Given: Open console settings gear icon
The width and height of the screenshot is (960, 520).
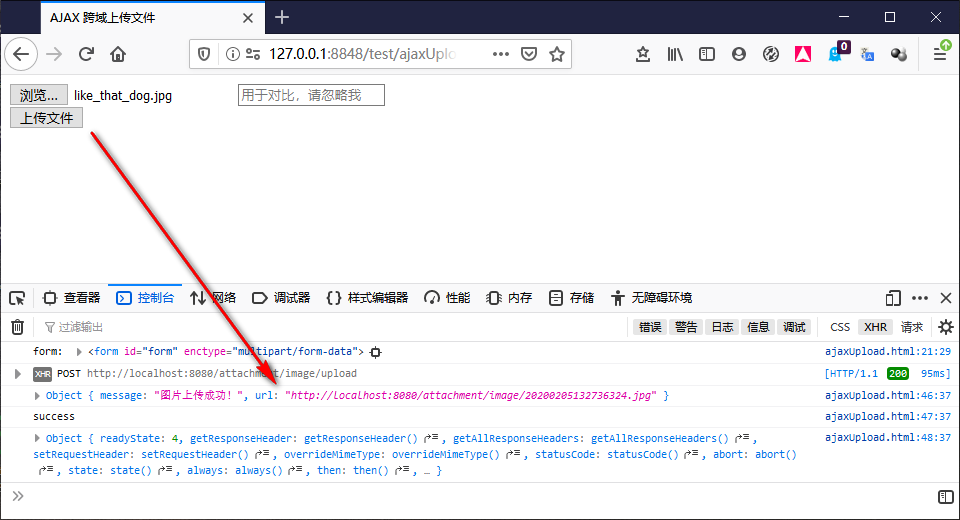Looking at the screenshot, I should click(946, 327).
